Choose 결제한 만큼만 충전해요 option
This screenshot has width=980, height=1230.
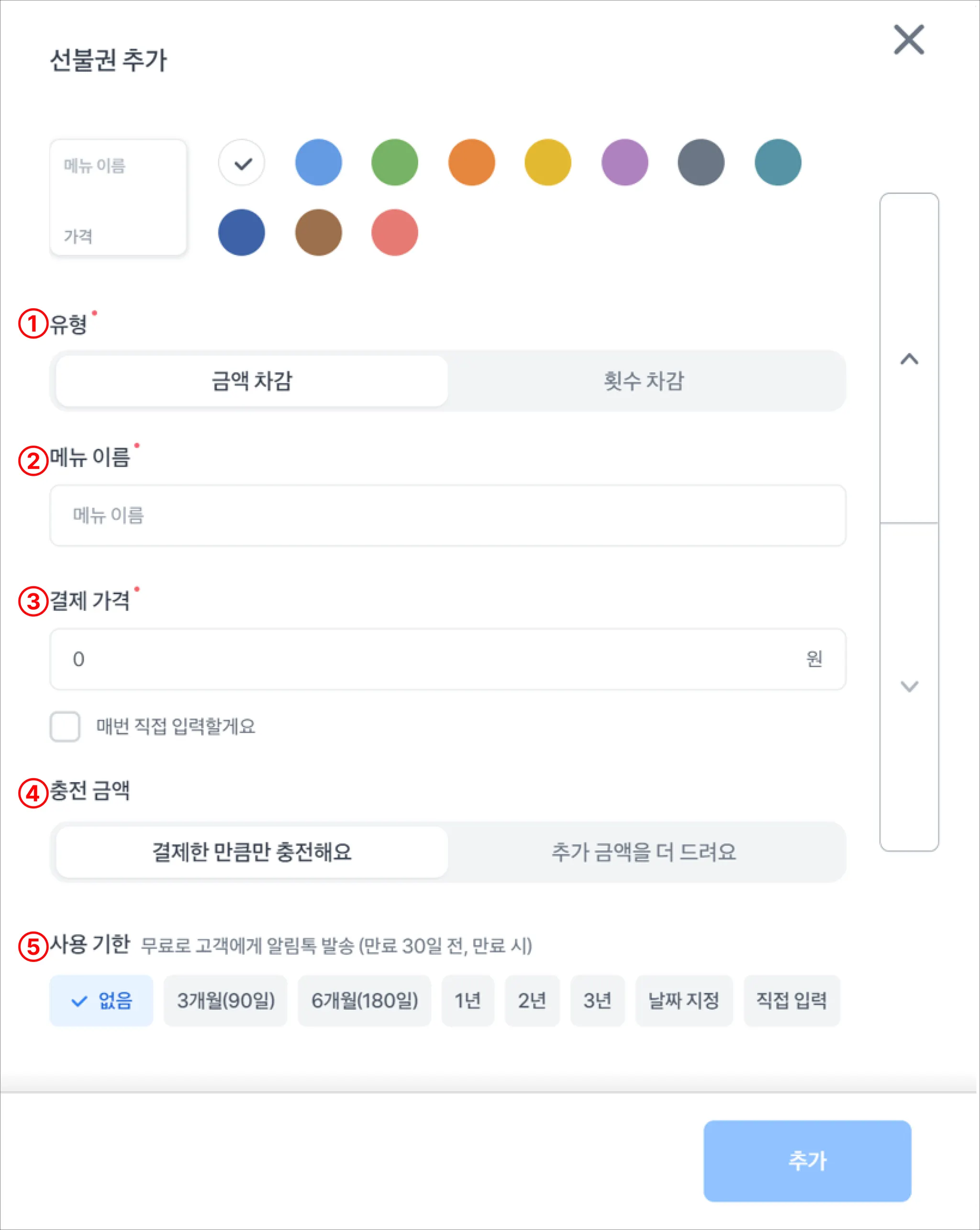(x=252, y=852)
